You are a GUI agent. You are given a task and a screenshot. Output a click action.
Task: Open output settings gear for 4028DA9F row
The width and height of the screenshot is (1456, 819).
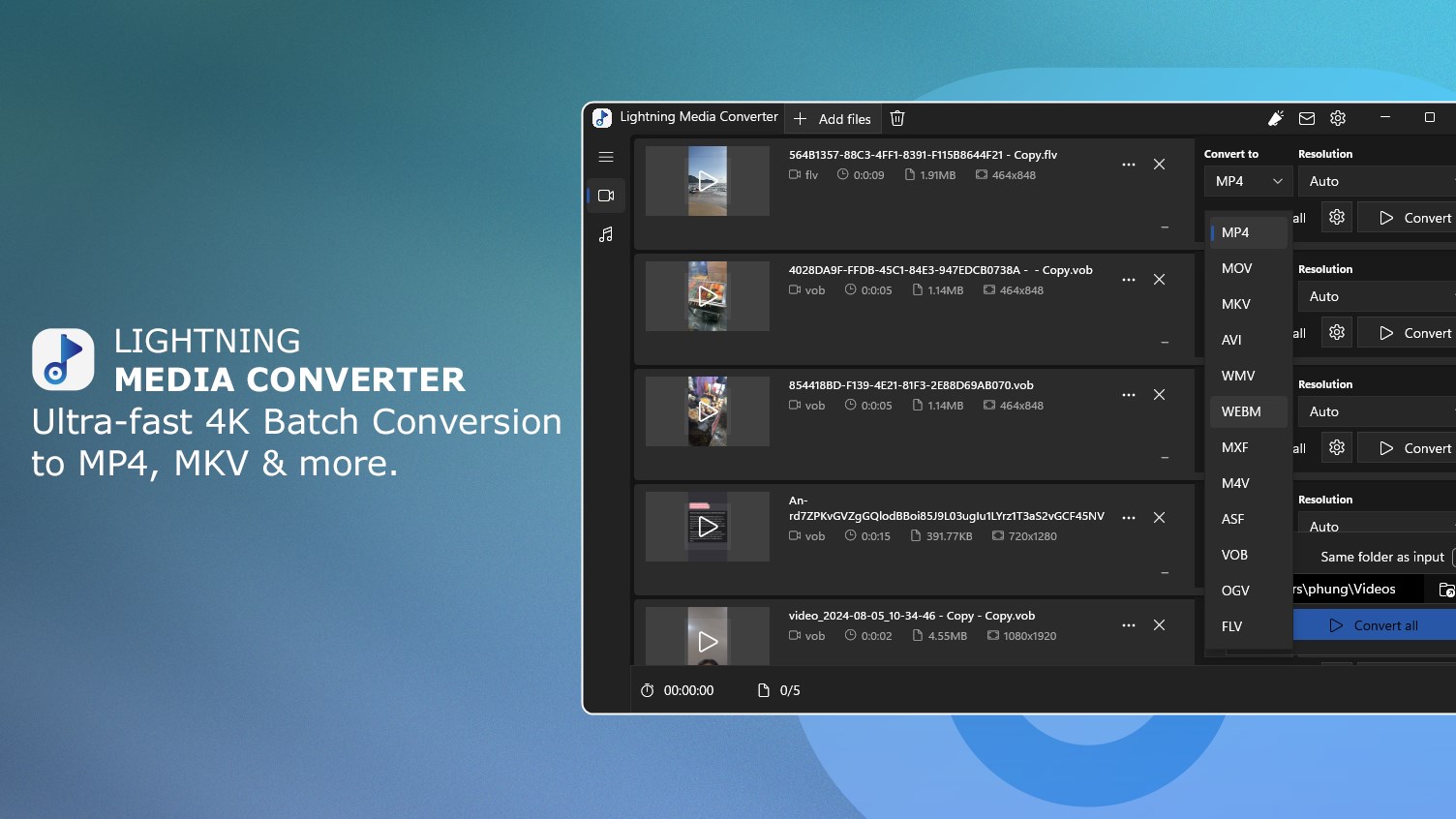pyautogui.click(x=1337, y=333)
